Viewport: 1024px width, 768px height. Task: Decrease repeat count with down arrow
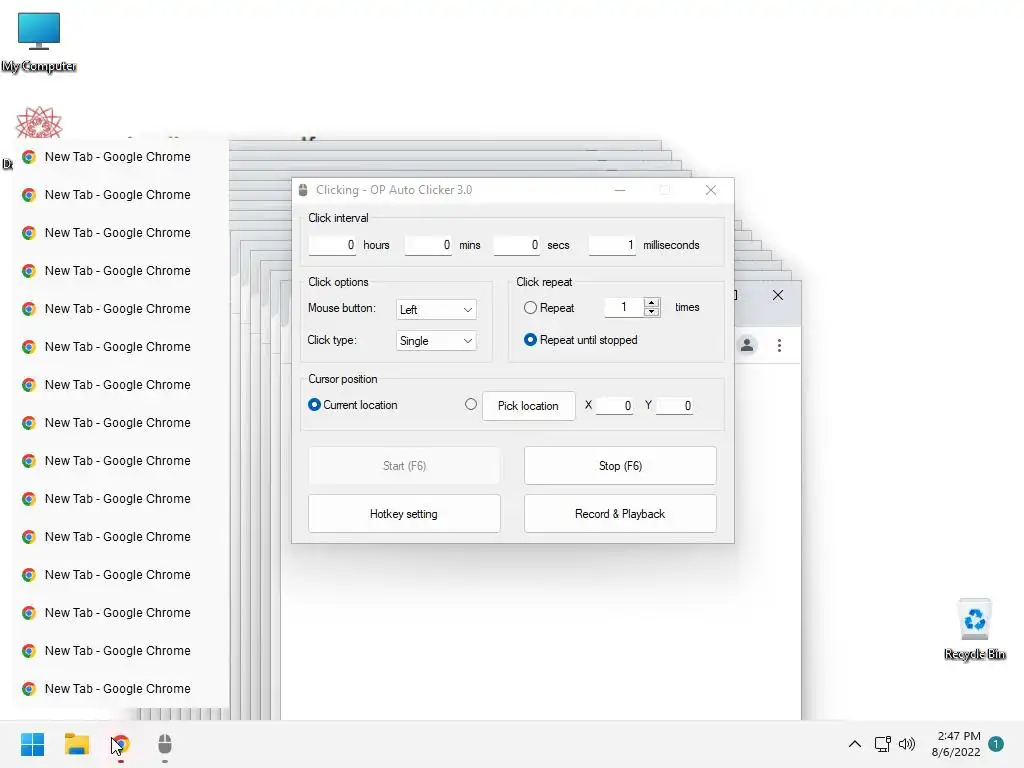click(x=652, y=312)
